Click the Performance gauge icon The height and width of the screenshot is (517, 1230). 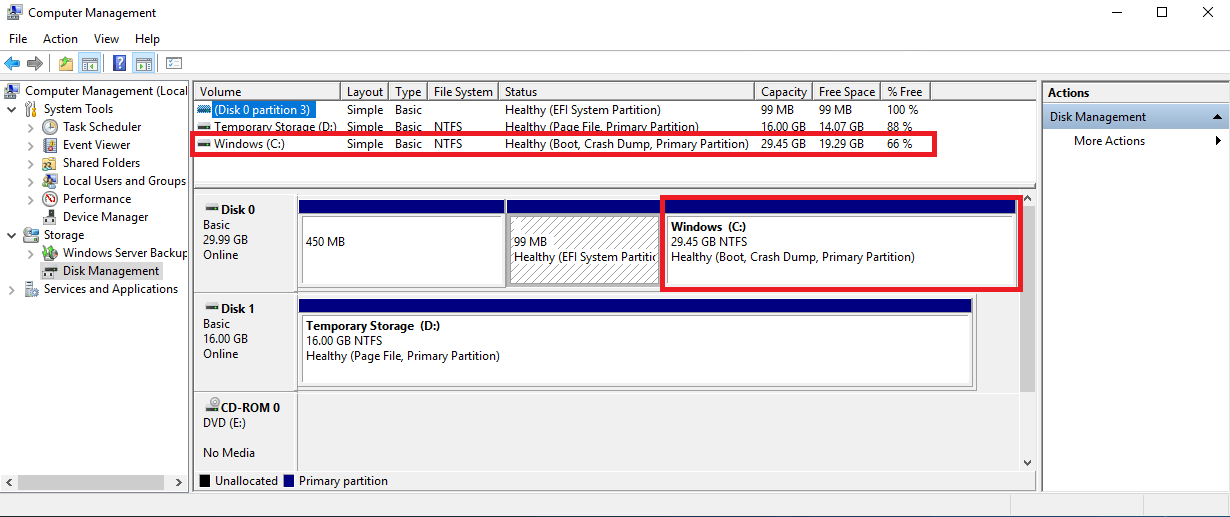[x=50, y=199]
